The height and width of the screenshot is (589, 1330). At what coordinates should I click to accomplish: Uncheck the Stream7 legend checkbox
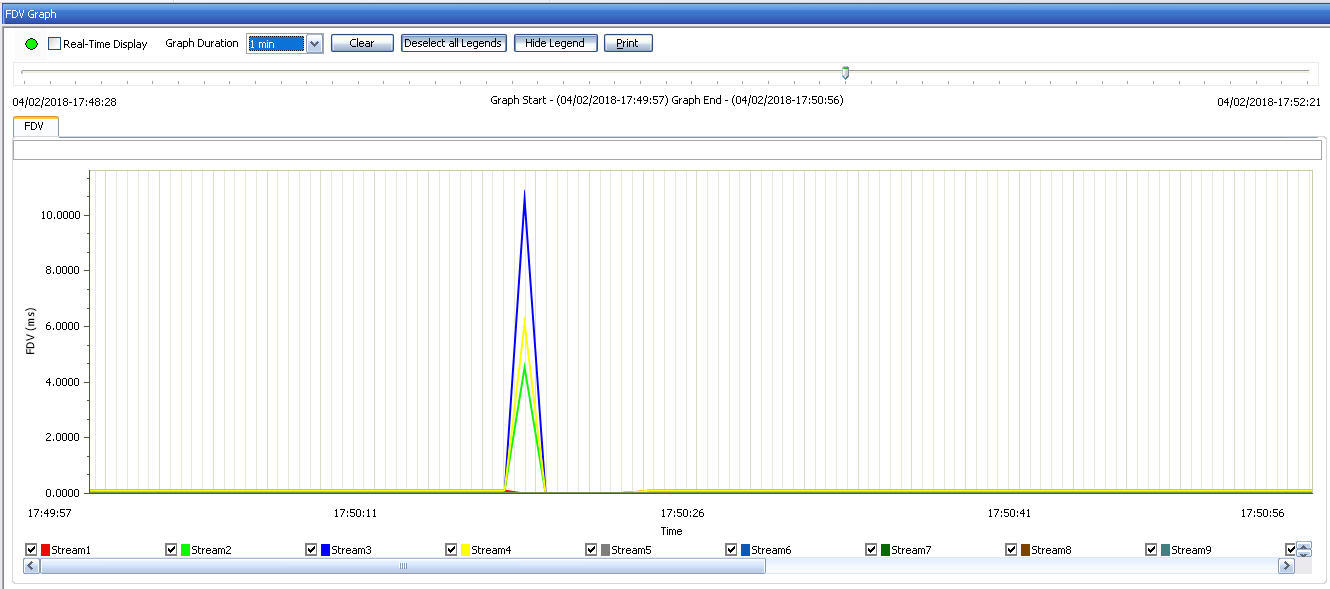point(871,549)
